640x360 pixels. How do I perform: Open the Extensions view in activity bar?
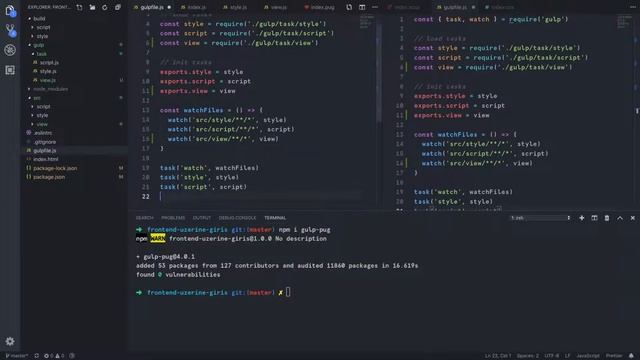pyautogui.click(x=10, y=70)
